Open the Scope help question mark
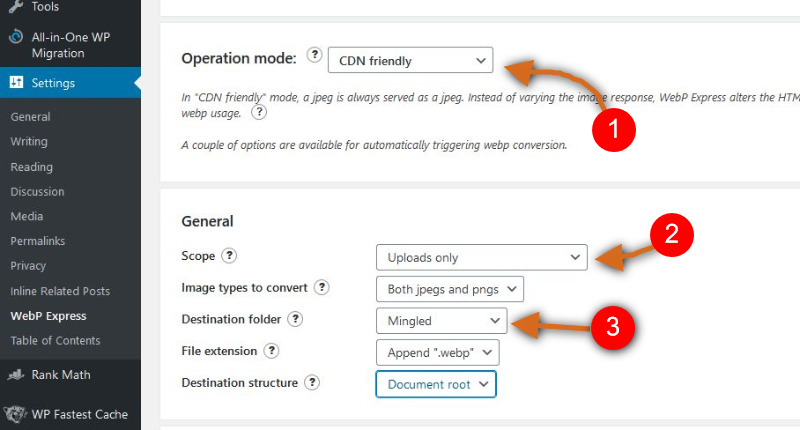800x430 pixels. (x=229, y=255)
